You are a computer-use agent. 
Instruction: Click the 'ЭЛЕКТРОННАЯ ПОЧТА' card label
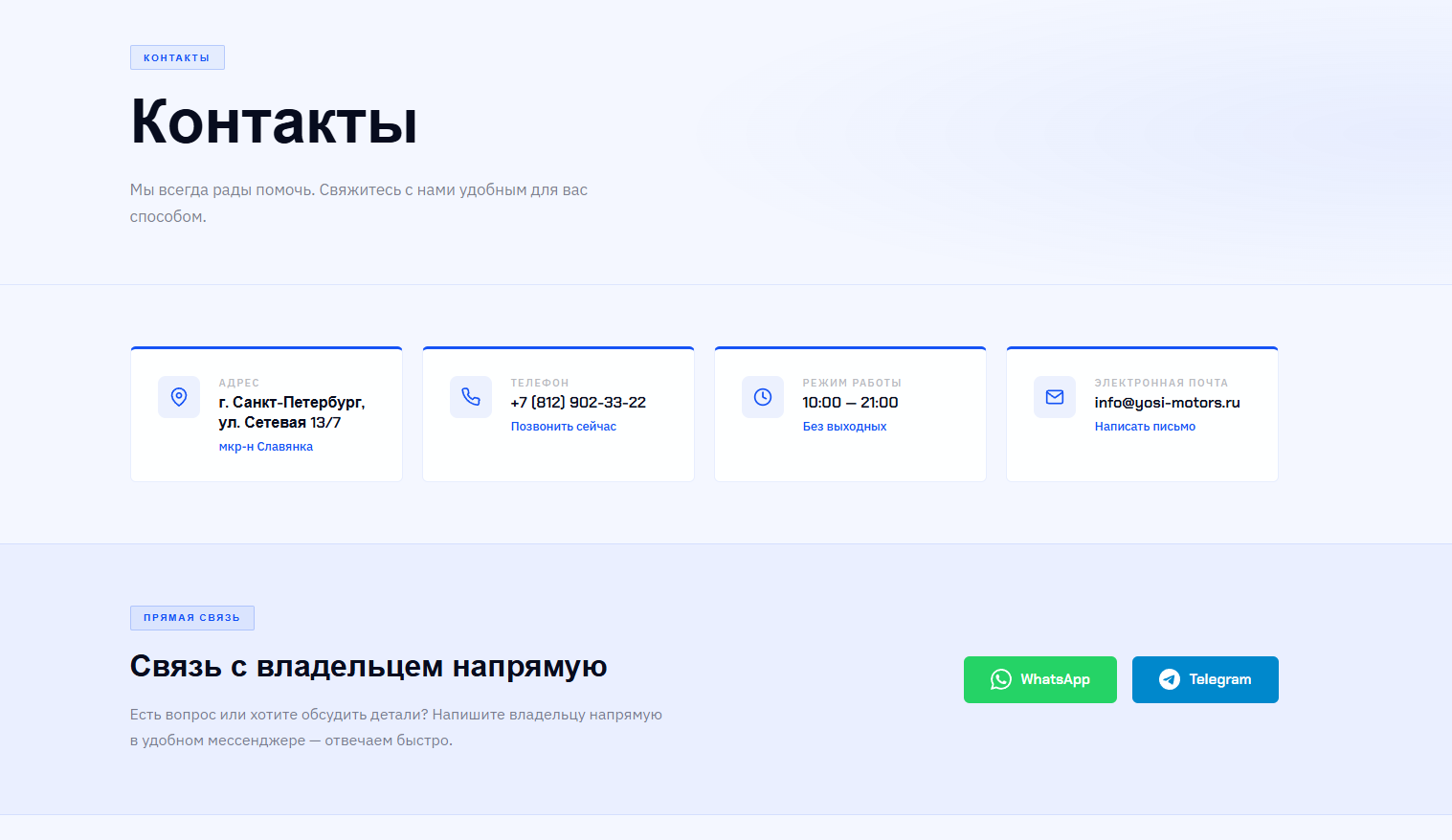tap(1161, 383)
